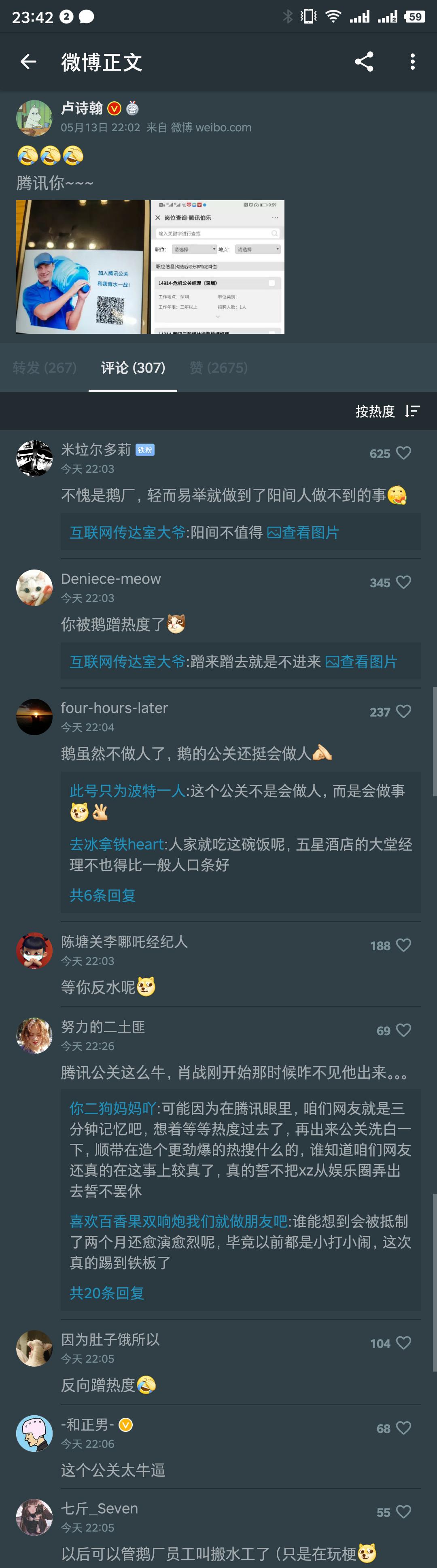Tap heart icon on 七斤_Seven's comment
The width and height of the screenshot is (437, 1568).
click(x=403, y=1513)
